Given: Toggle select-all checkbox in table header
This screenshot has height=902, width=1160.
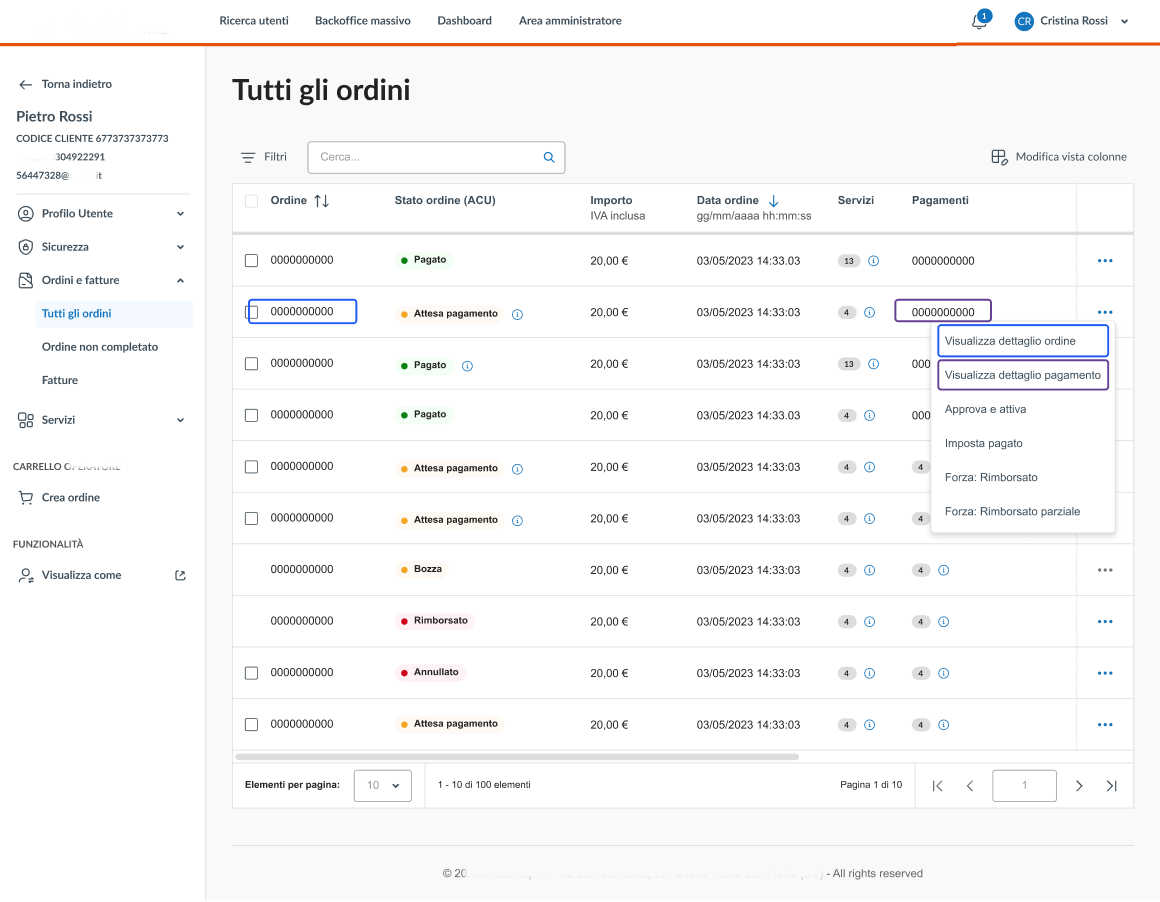Looking at the screenshot, I should pos(251,201).
